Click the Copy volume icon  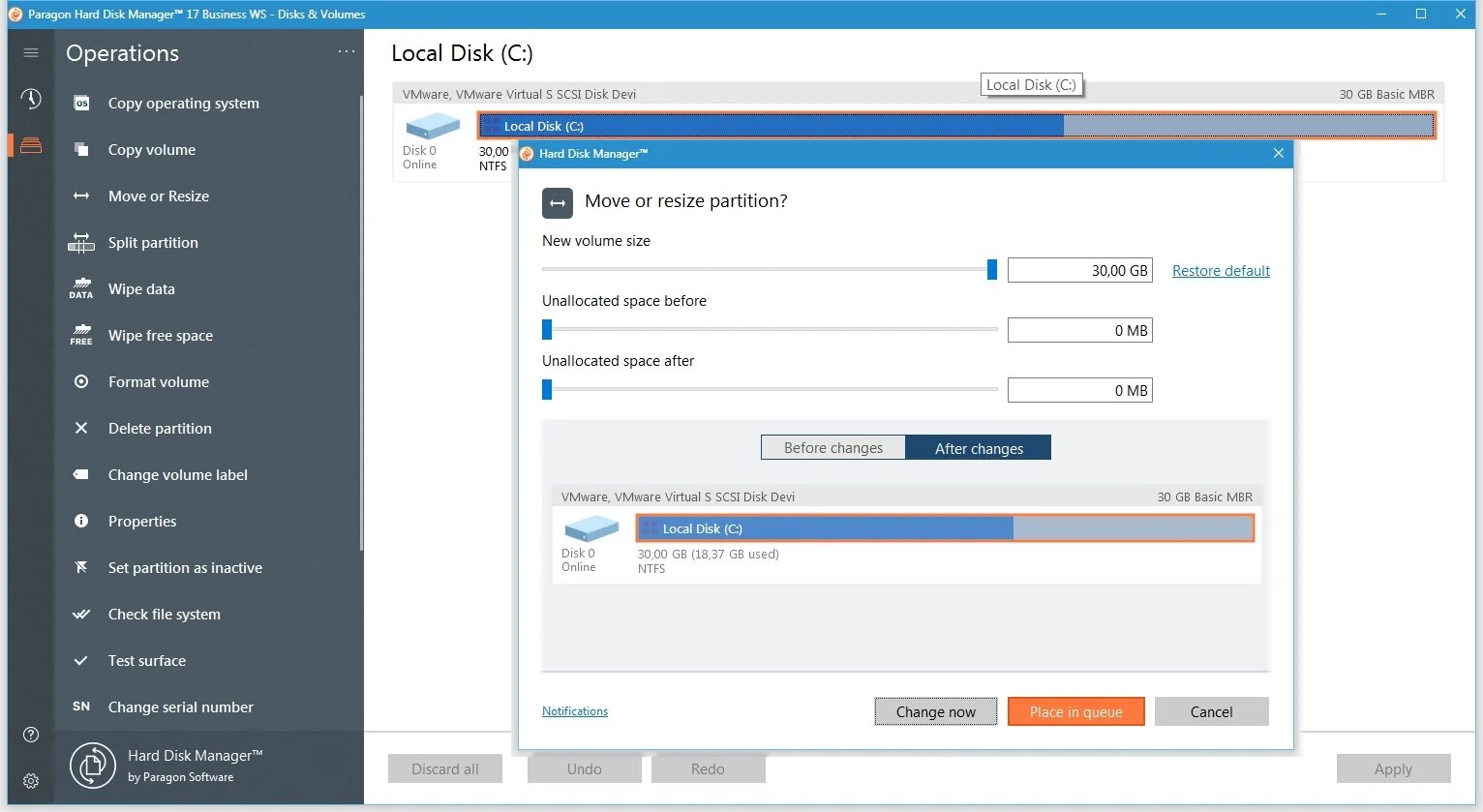[x=81, y=150]
